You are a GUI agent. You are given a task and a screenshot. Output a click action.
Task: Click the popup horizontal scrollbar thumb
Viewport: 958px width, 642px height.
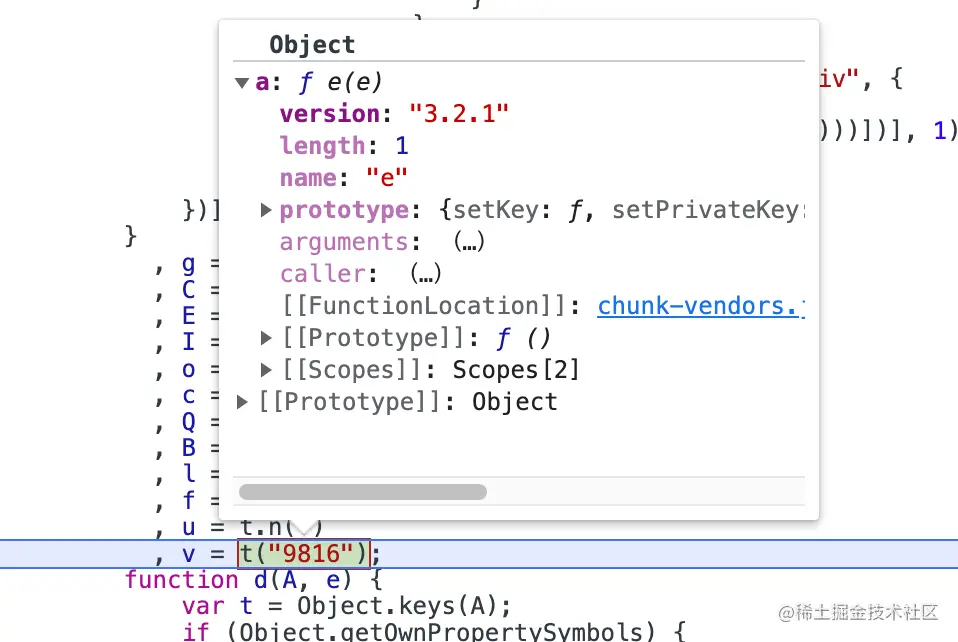tap(363, 492)
